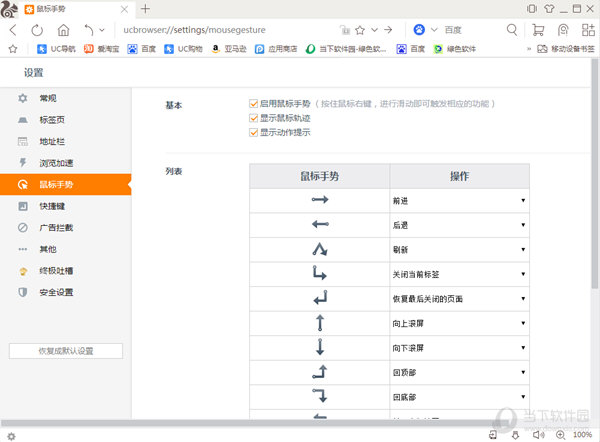The height and width of the screenshot is (442, 600).
Task: Click the undo closed tab arrow
Action: point(88,30)
